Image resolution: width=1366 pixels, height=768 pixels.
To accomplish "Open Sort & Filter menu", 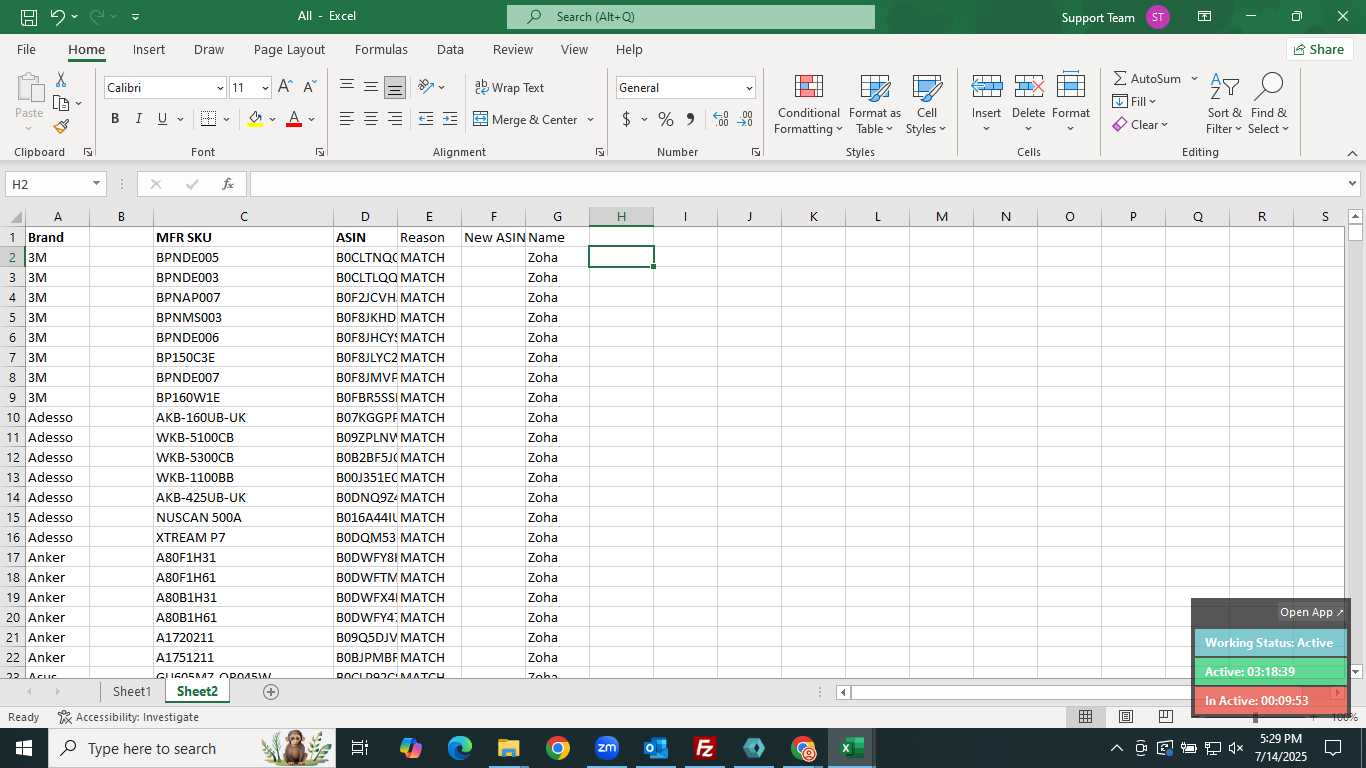I will pos(1224,104).
